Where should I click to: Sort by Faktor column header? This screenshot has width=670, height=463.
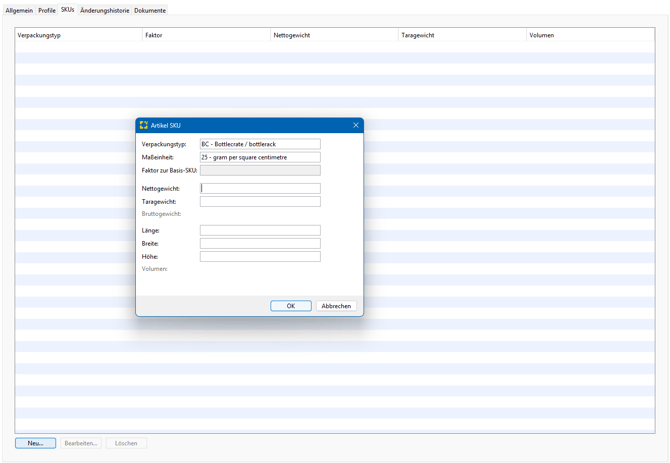(x=206, y=35)
